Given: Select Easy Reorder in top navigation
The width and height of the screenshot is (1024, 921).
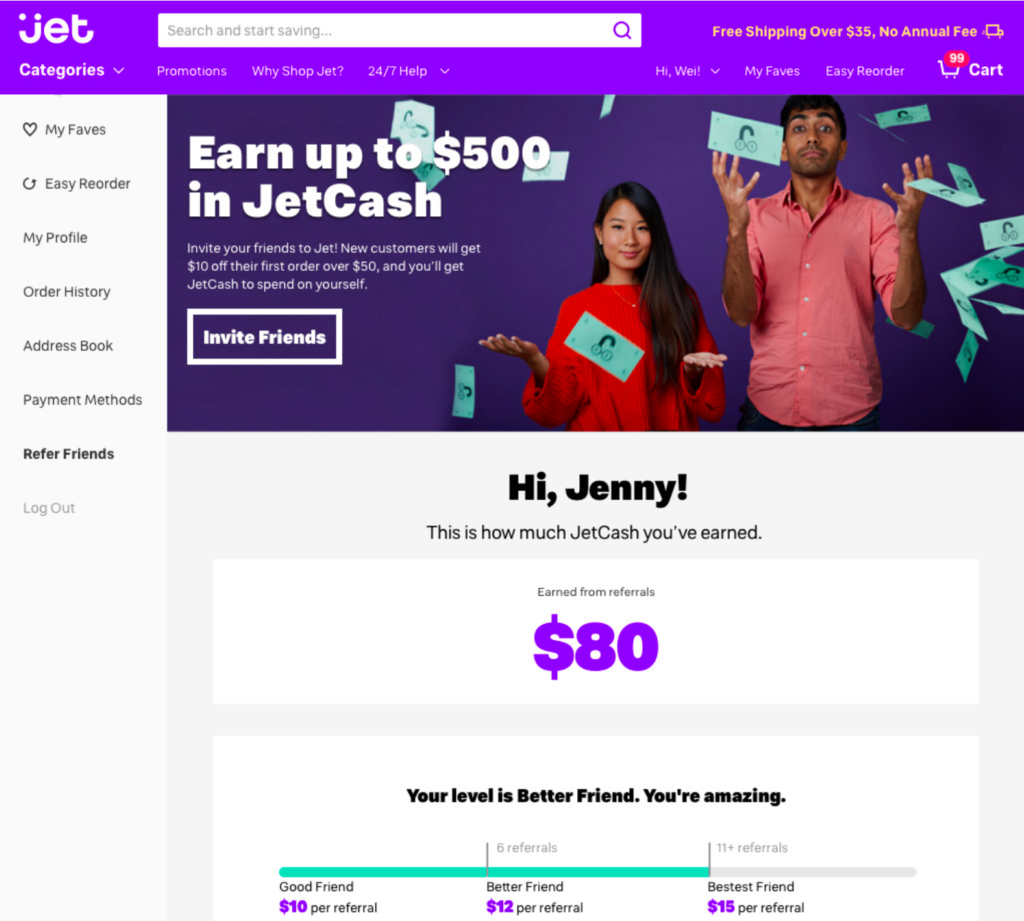Looking at the screenshot, I should pyautogui.click(x=865, y=71).
